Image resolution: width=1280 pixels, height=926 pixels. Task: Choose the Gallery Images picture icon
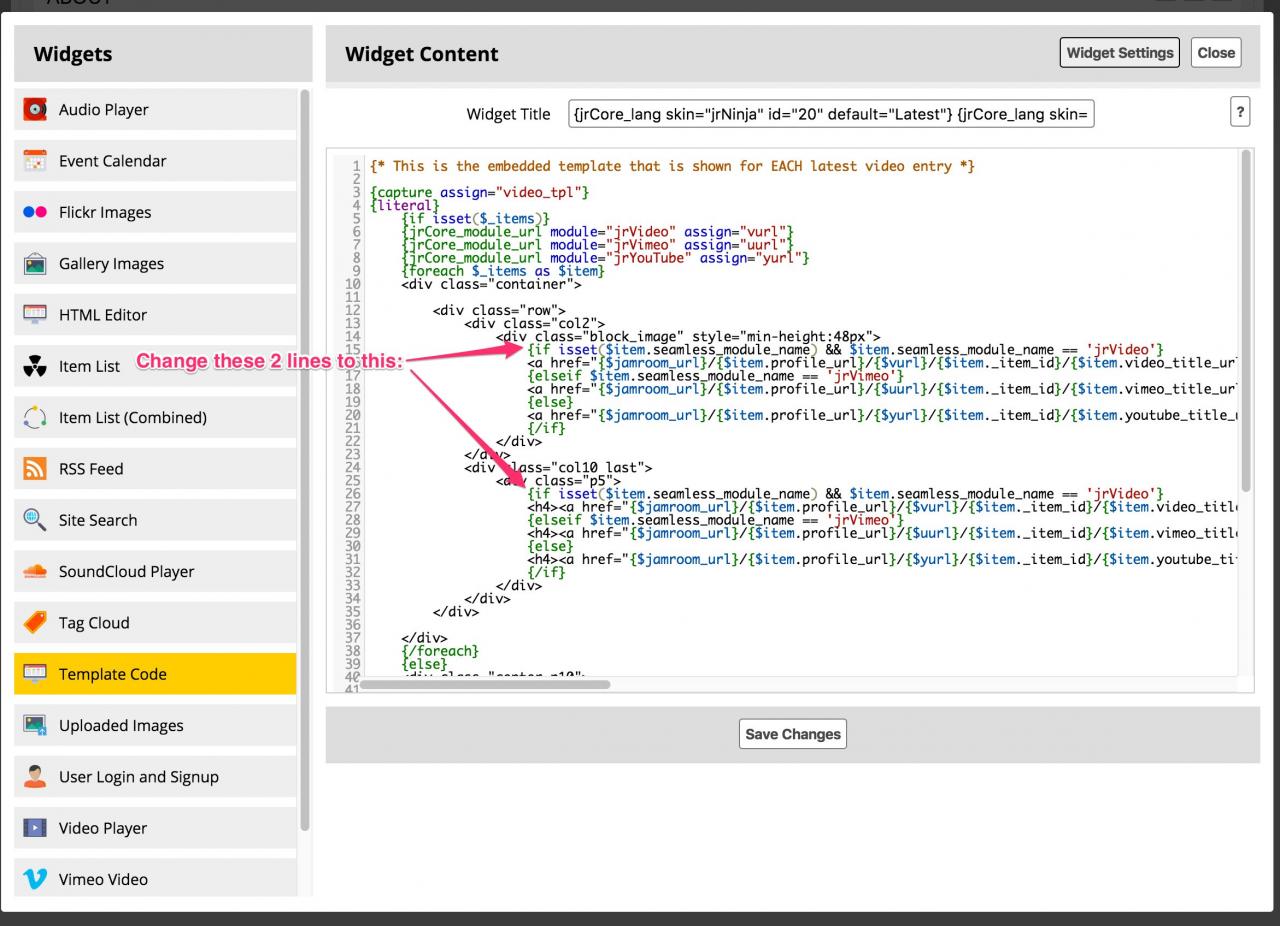click(35, 264)
